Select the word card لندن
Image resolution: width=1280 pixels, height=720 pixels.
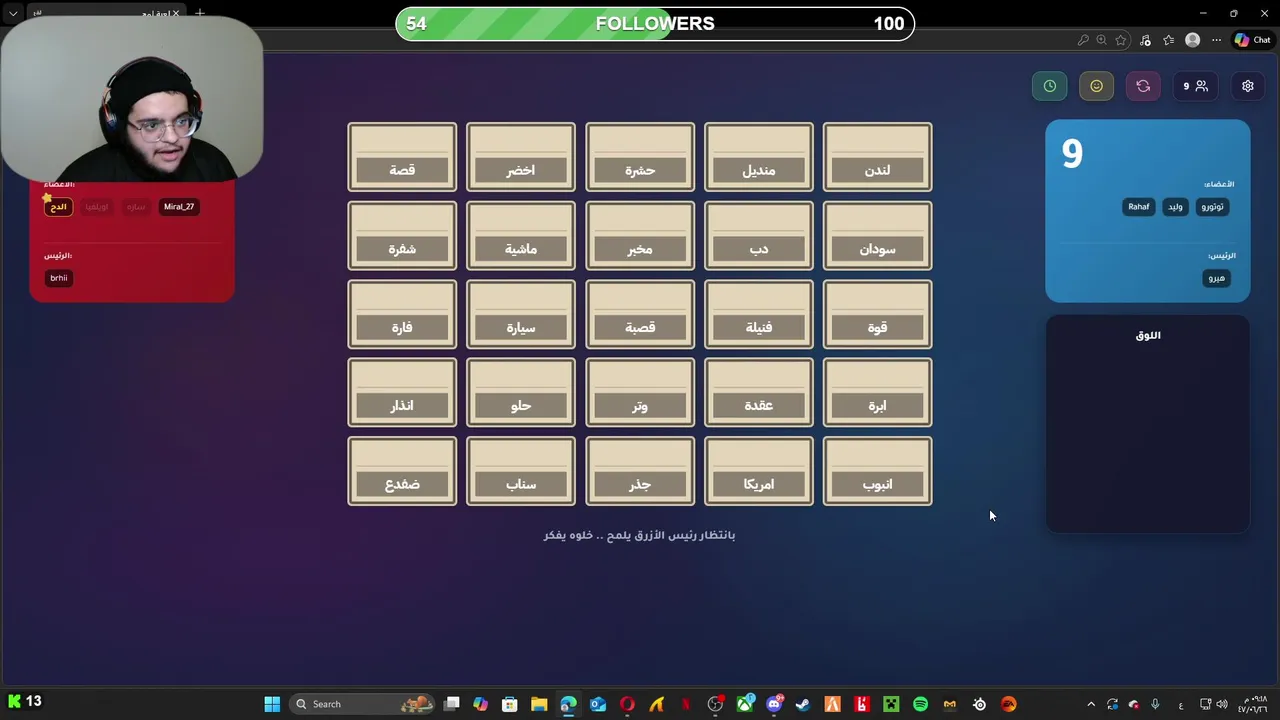pos(877,157)
